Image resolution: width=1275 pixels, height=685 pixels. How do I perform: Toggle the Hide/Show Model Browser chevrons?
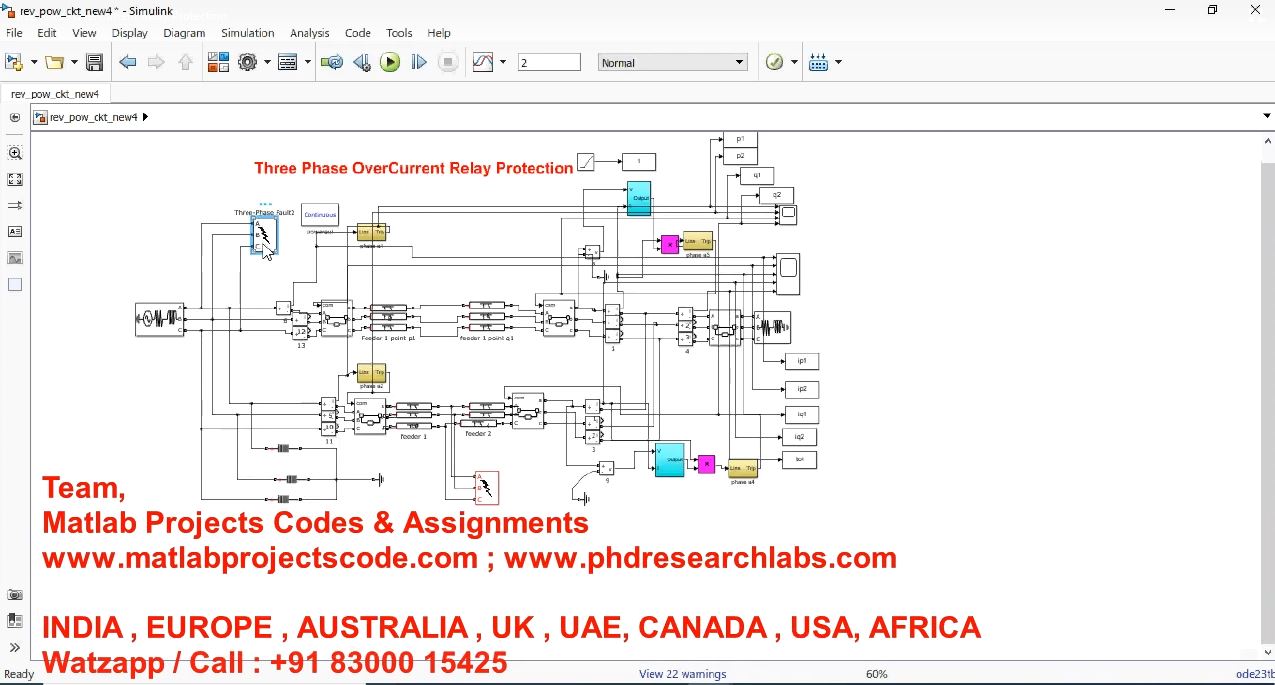(x=15, y=647)
